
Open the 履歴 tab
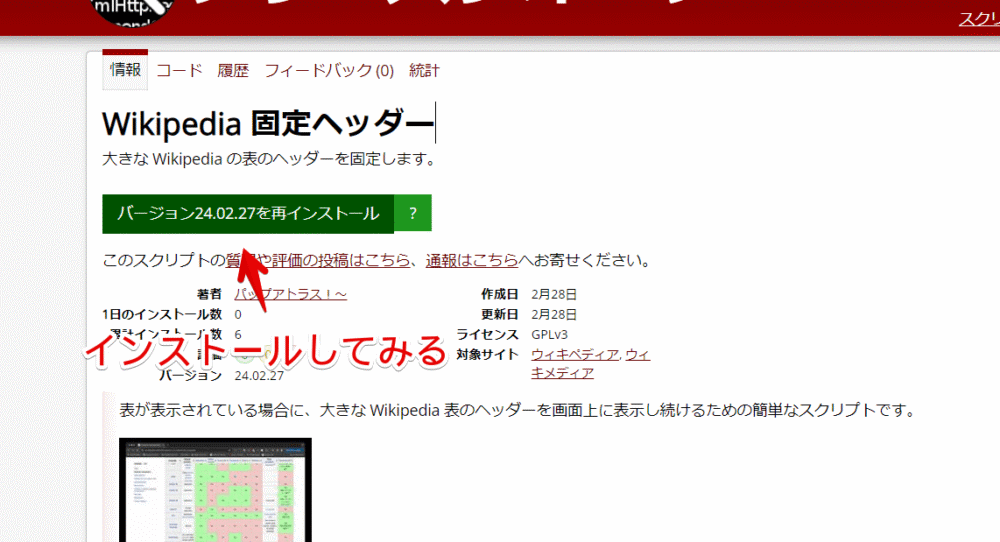click(233, 70)
